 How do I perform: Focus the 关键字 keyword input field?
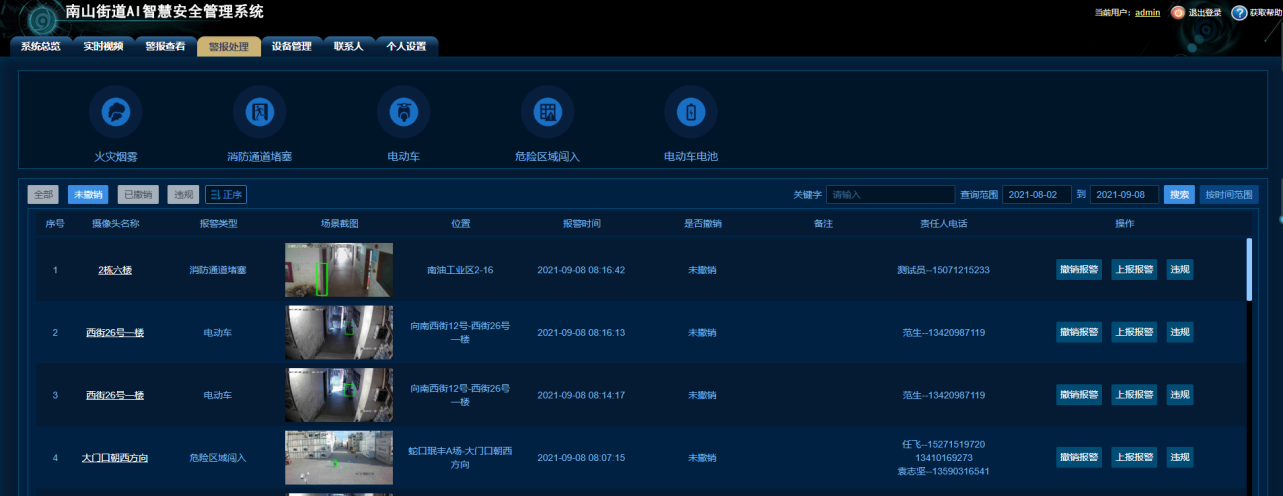890,195
